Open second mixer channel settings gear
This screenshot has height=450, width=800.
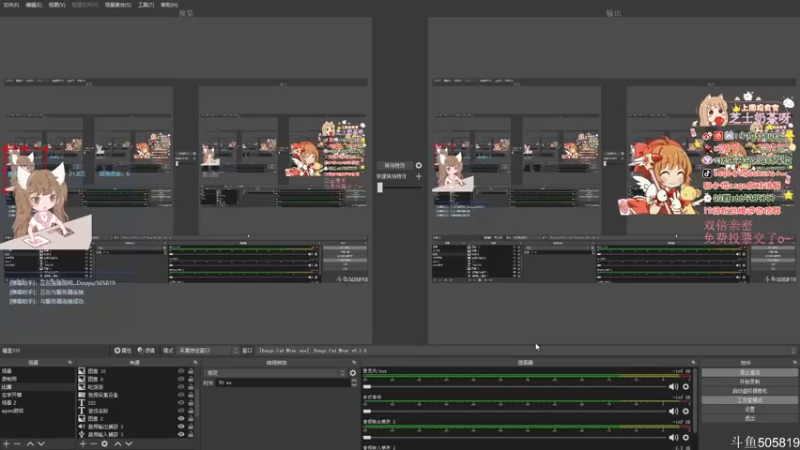(x=686, y=411)
